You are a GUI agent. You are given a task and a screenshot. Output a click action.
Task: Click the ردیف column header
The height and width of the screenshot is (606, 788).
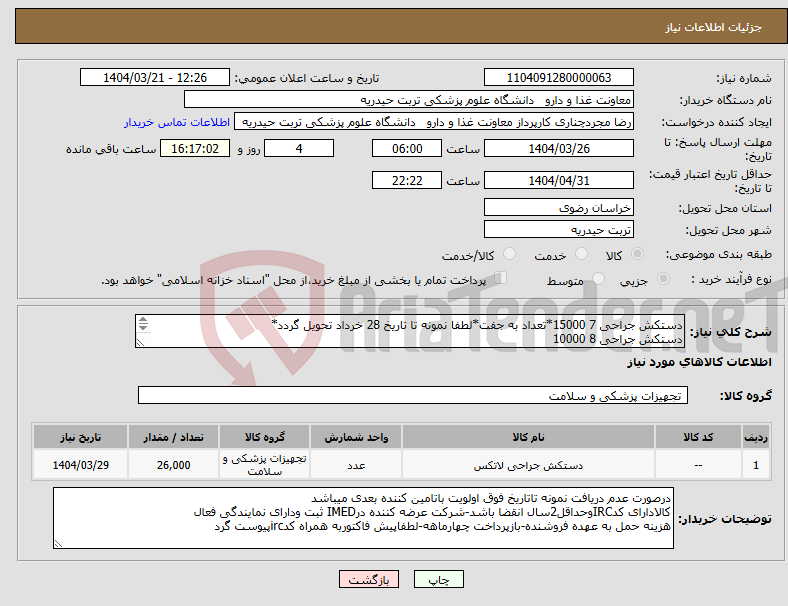pos(756,437)
